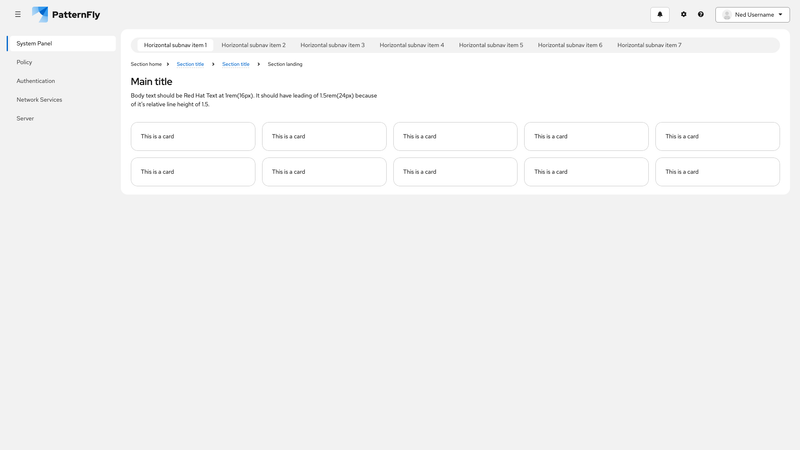800x450 pixels.
Task: Select the last card in bottom row
Action: click(x=717, y=172)
